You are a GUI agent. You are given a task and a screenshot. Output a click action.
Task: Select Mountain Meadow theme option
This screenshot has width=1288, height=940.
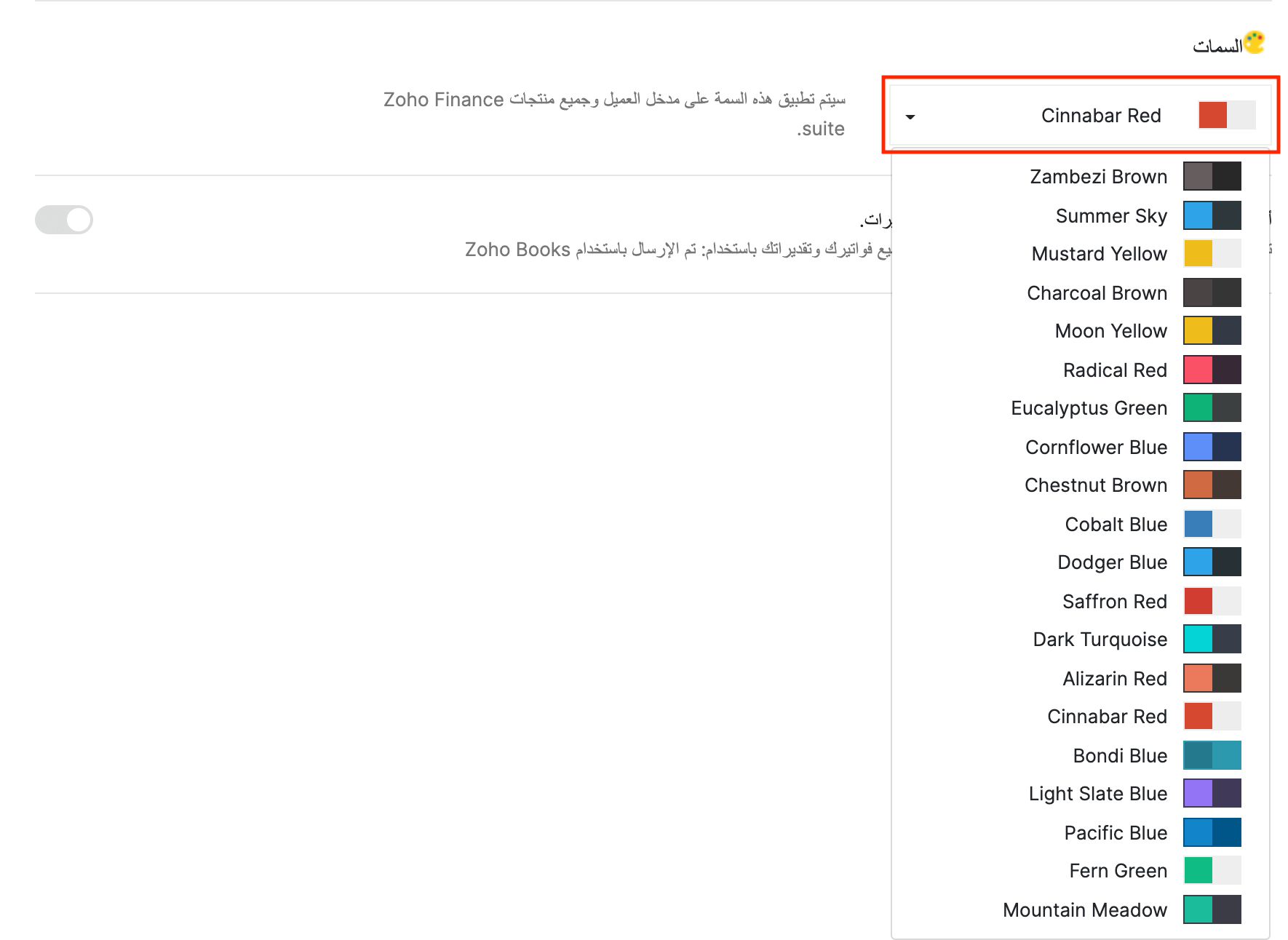pyautogui.click(x=1084, y=910)
